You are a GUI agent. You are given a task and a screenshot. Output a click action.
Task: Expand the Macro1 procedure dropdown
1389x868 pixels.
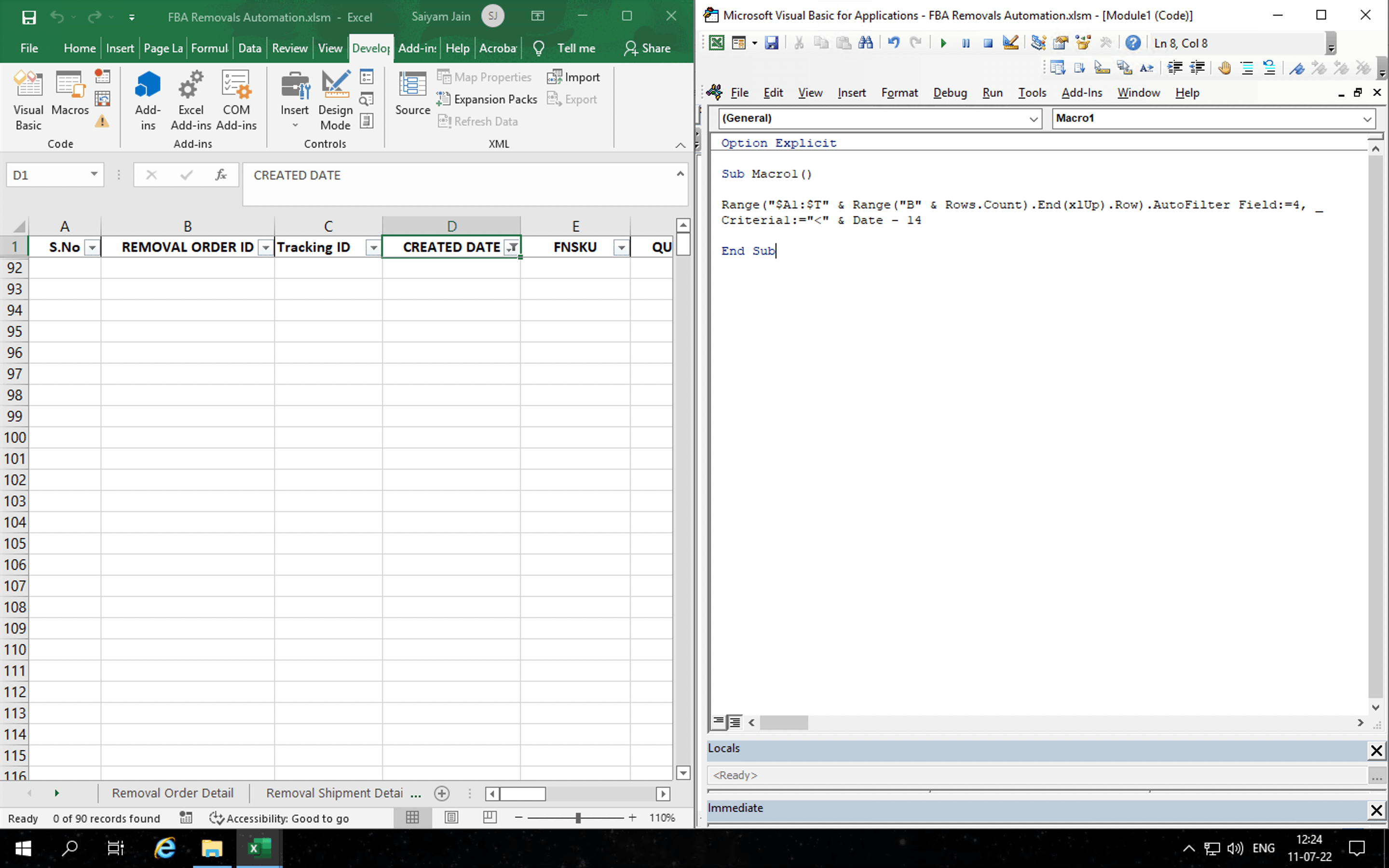(1367, 119)
